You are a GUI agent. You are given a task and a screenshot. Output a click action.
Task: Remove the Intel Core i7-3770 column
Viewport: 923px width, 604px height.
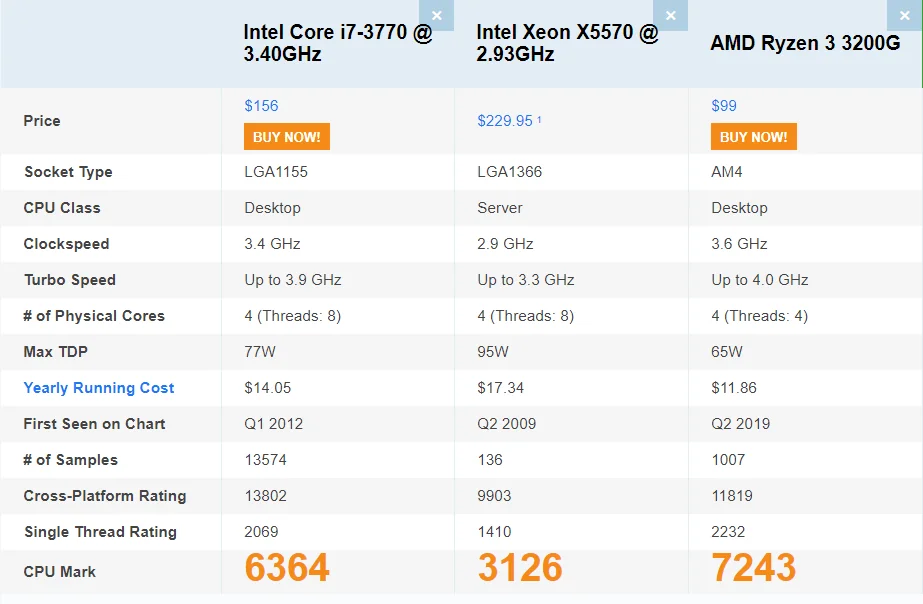436,15
